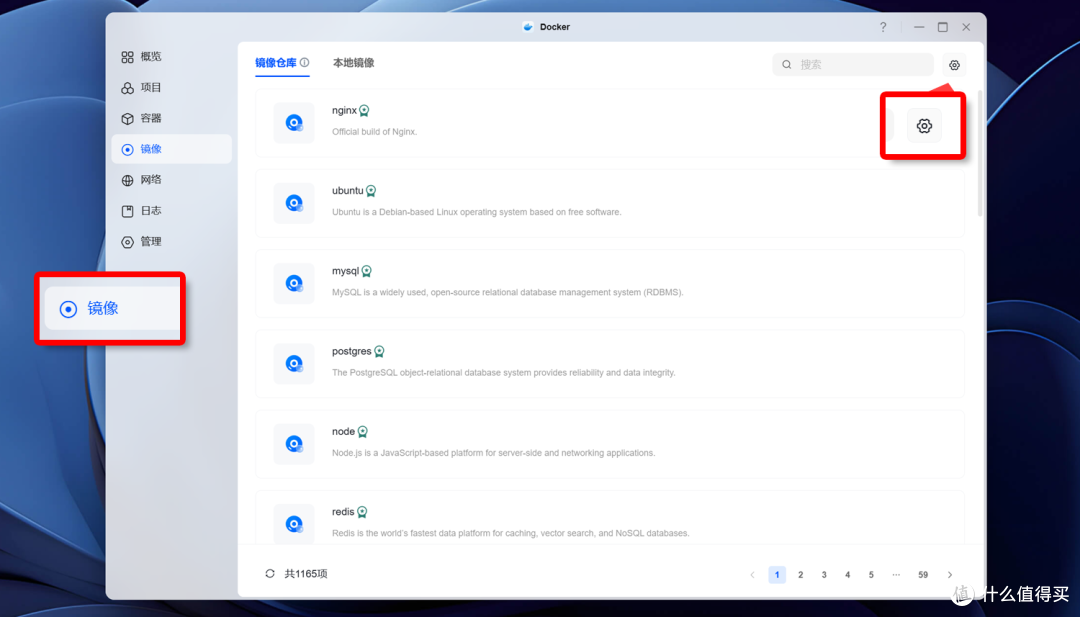
Task: Click the official badge next to nginx
Action: pyautogui.click(x=364, y=111)
